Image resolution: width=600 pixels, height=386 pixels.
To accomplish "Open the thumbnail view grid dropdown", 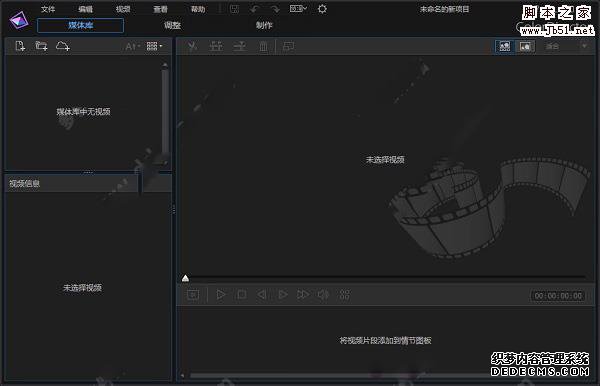I will pyautogui.click(x=154, y=46).
